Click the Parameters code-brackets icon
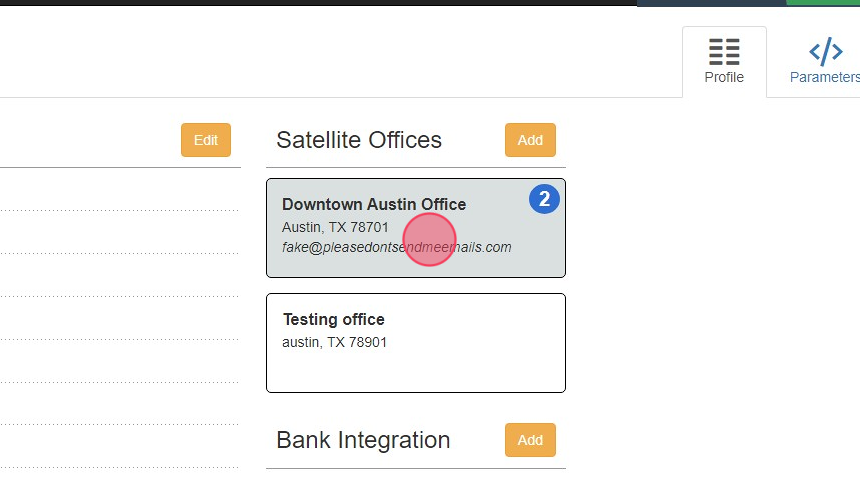Screen dimensions: 860x481 point(825,52)
